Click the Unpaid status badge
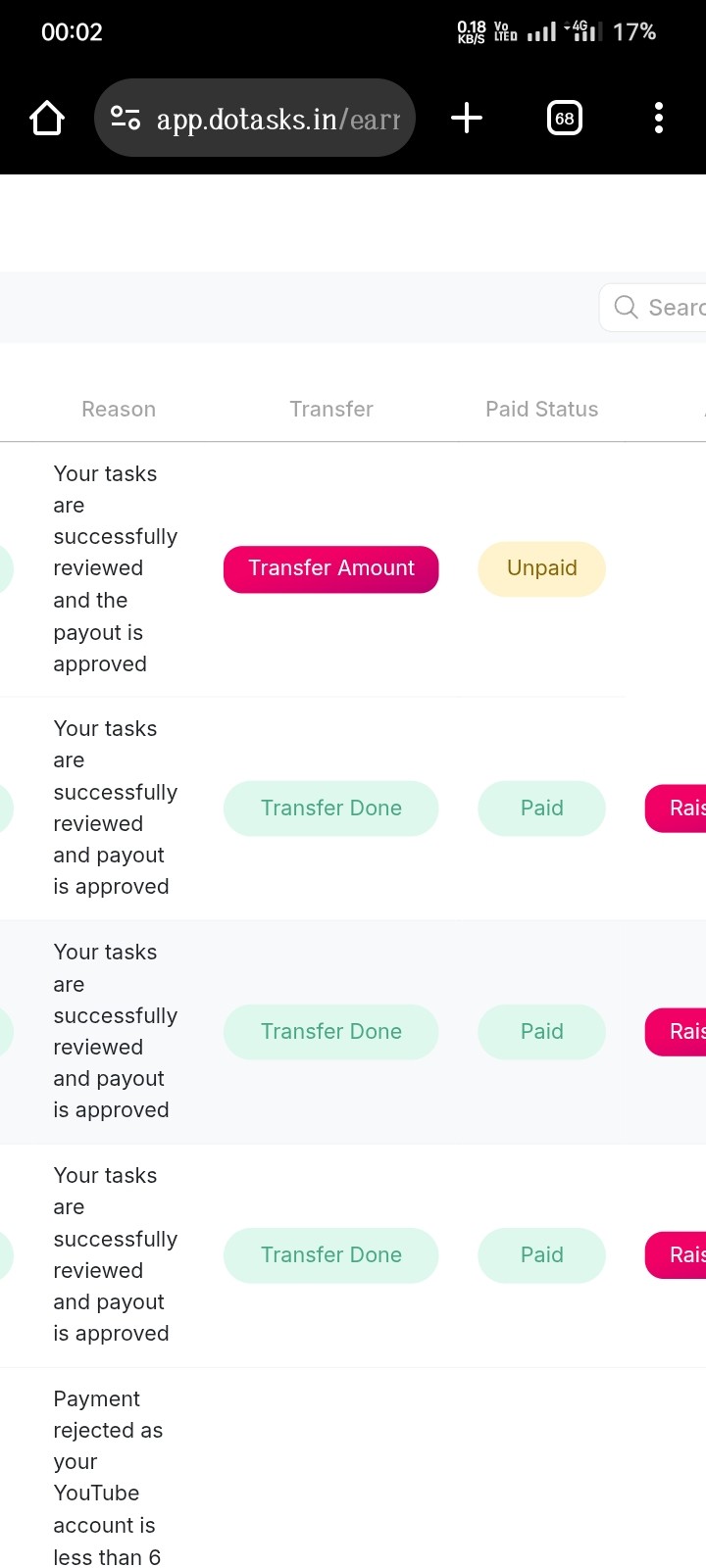The width and height of the screenshot is (706, 1568). pyautogui.click(x=541, y=569)
